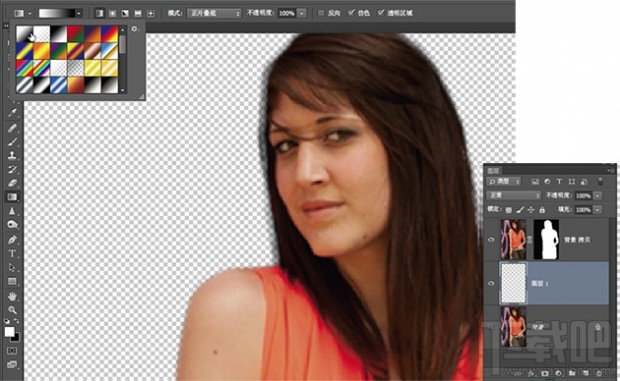Click the foreground white color swatch
620x381 pixels.
pos(9,332)
